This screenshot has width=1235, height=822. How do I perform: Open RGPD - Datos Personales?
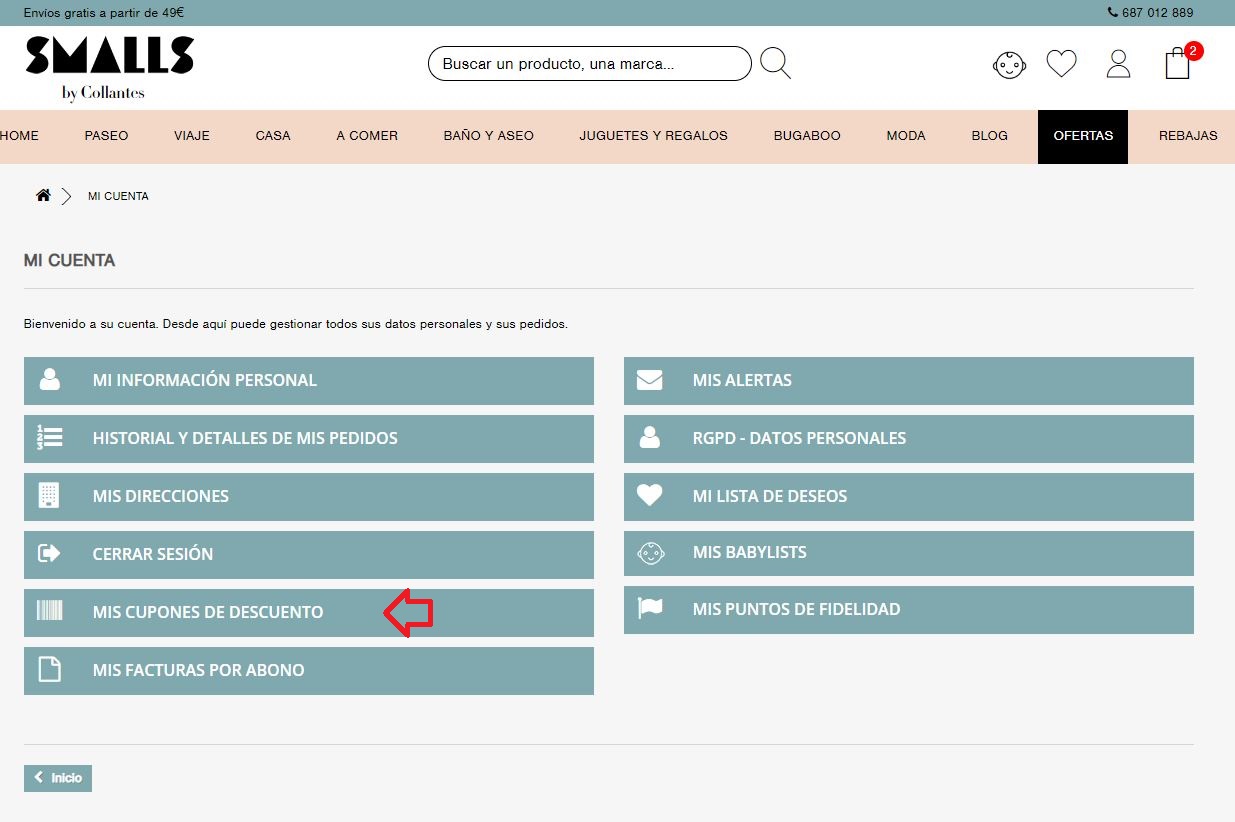(908, 439)
